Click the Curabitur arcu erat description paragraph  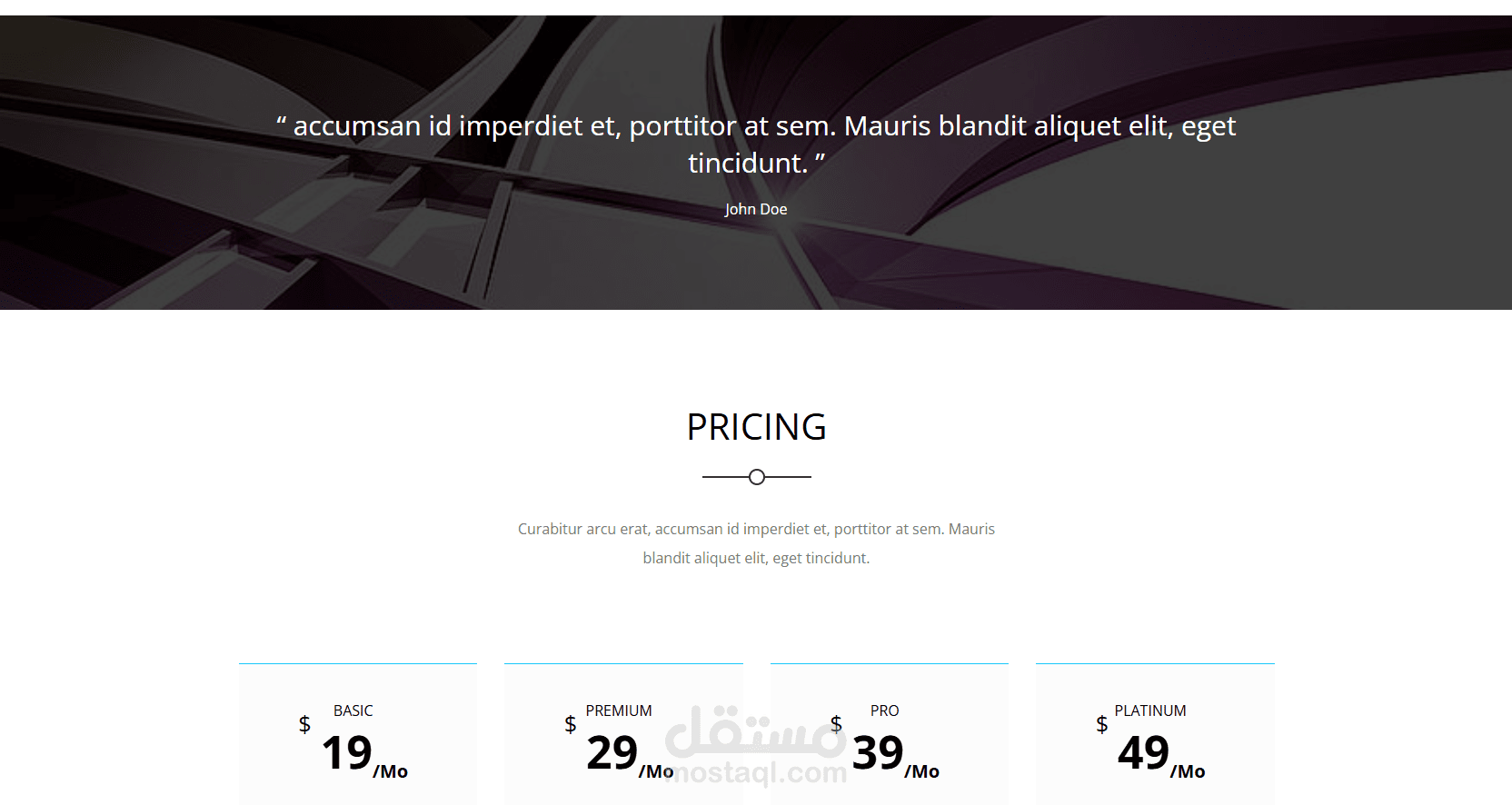click(x=756, y=543)
